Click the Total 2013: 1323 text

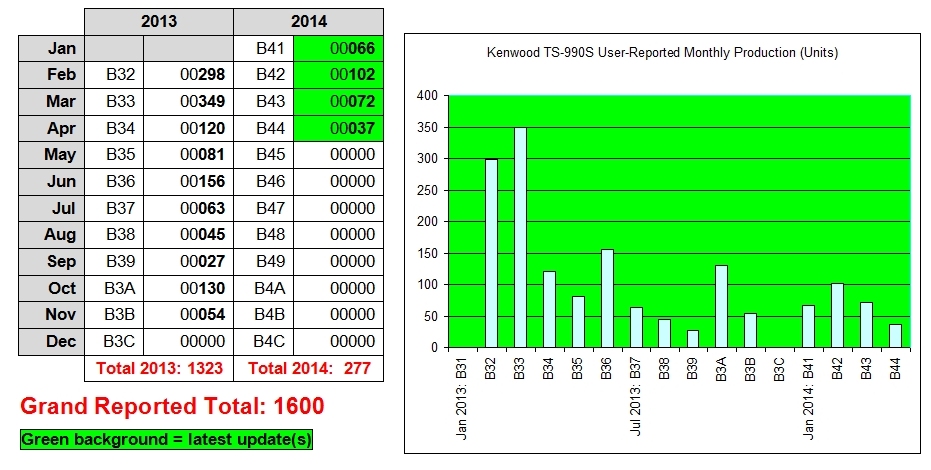coord(159,369)
